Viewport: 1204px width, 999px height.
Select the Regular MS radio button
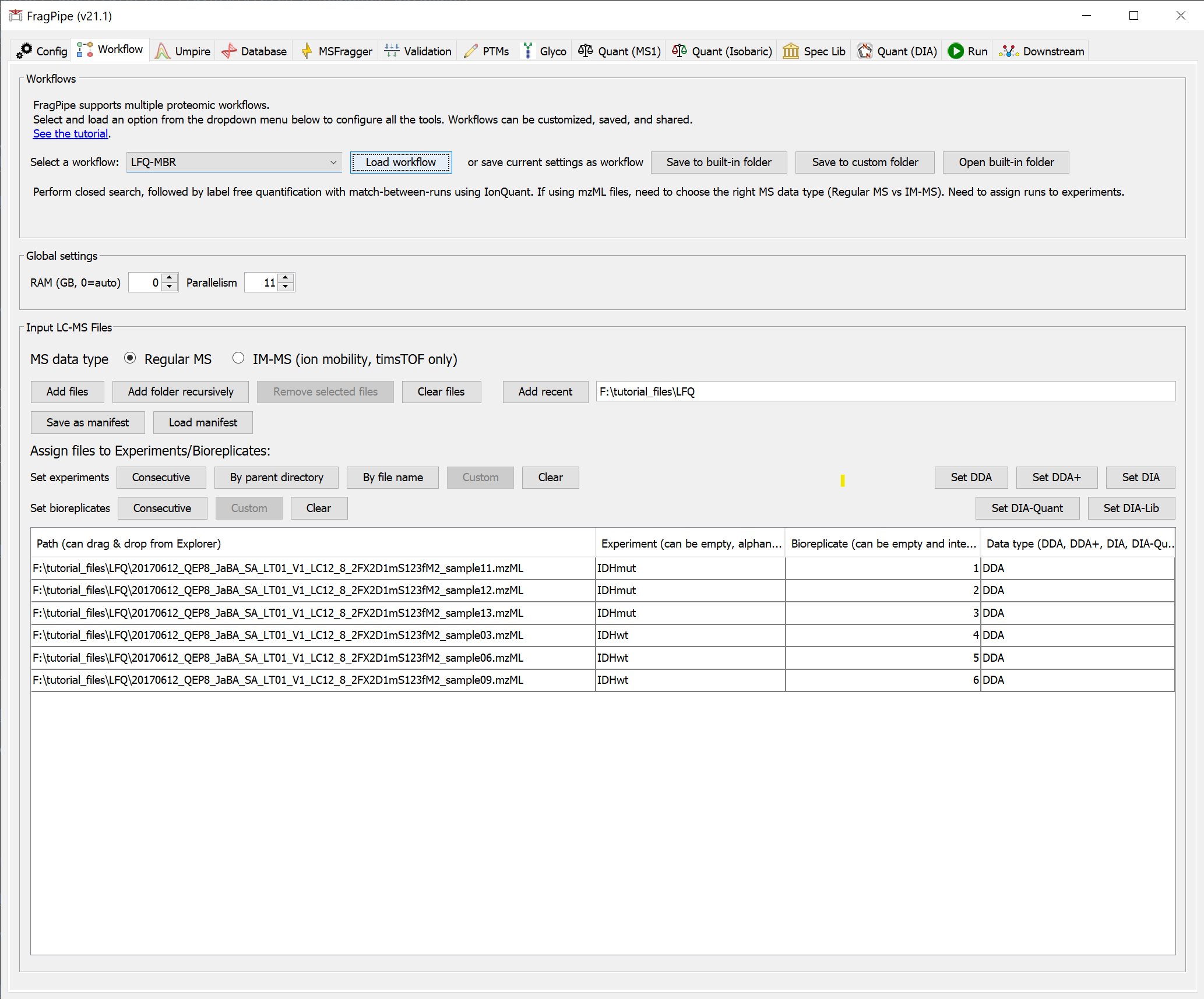130,358
